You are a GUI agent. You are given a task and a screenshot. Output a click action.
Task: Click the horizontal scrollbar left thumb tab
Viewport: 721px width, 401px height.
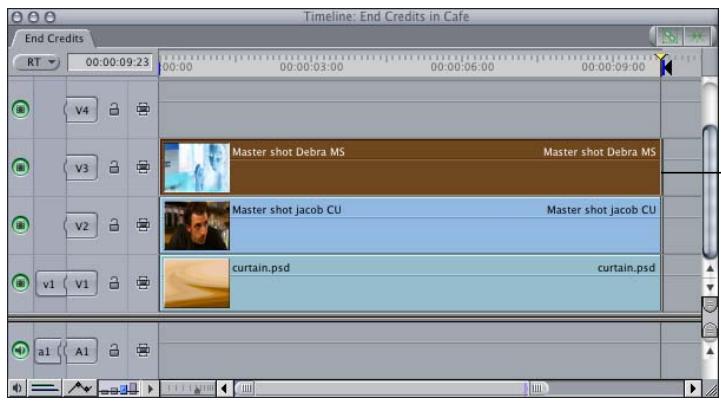coord(246,389)
